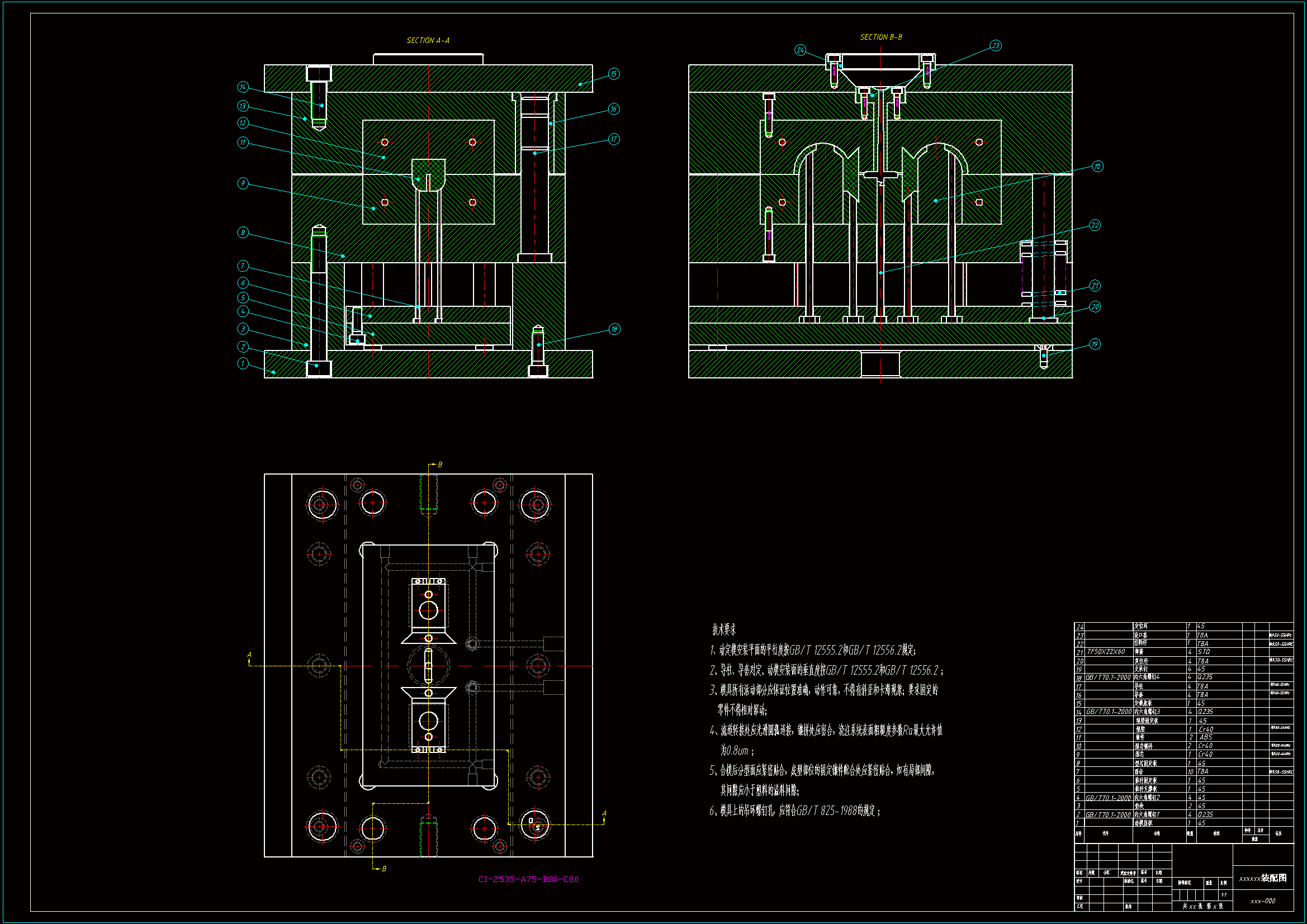Viewport: 1307px width, 924px height.
Task: Click part balloon number 9
Action: pos(243,183)
